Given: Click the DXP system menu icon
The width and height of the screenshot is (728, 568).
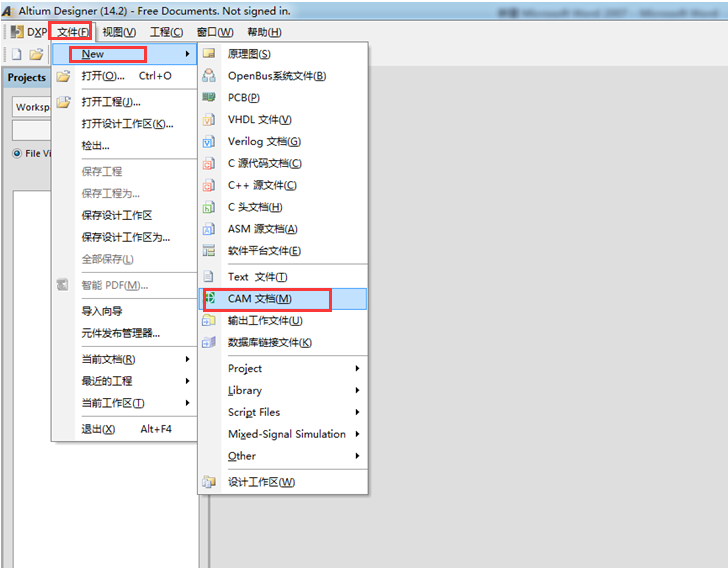Looking at the screenshot, I should point(17,32).
